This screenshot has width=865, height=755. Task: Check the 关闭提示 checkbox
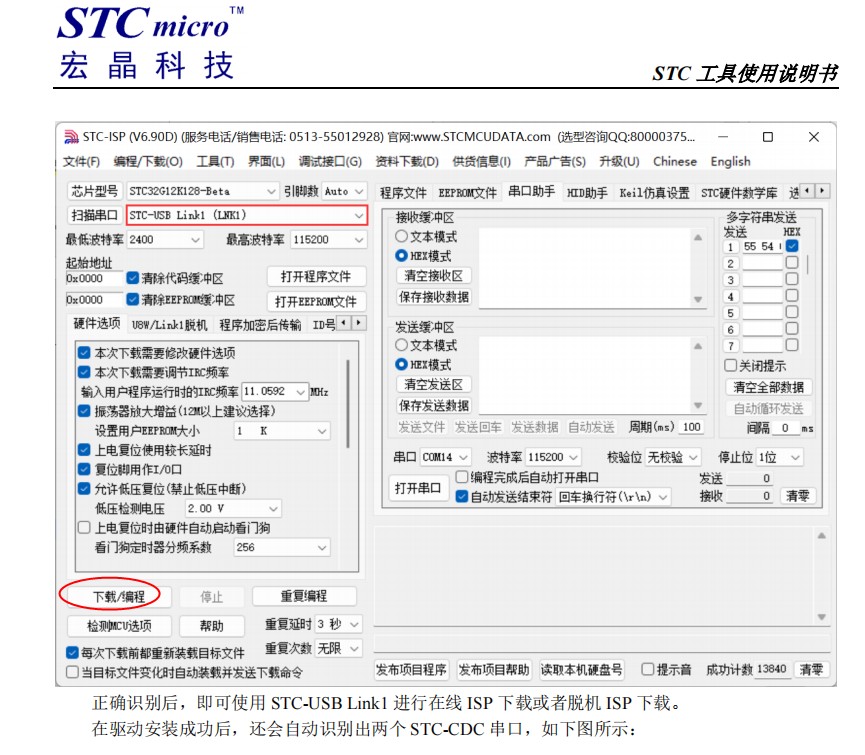730,366
